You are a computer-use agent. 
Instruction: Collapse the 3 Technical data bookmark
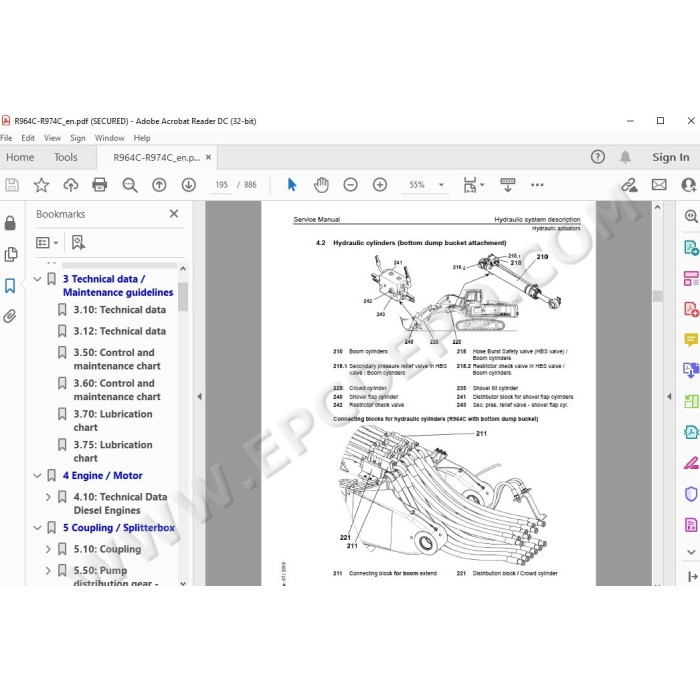(x=38, y=279)
